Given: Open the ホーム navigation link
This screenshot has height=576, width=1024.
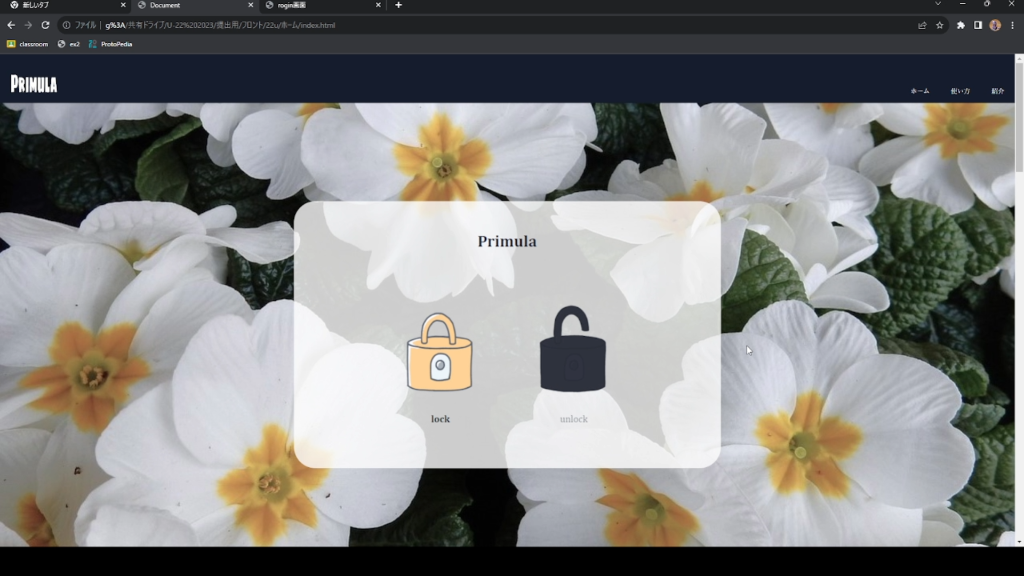Looking at the screenshot, I should pyautogui.click(x=920, y=91).
